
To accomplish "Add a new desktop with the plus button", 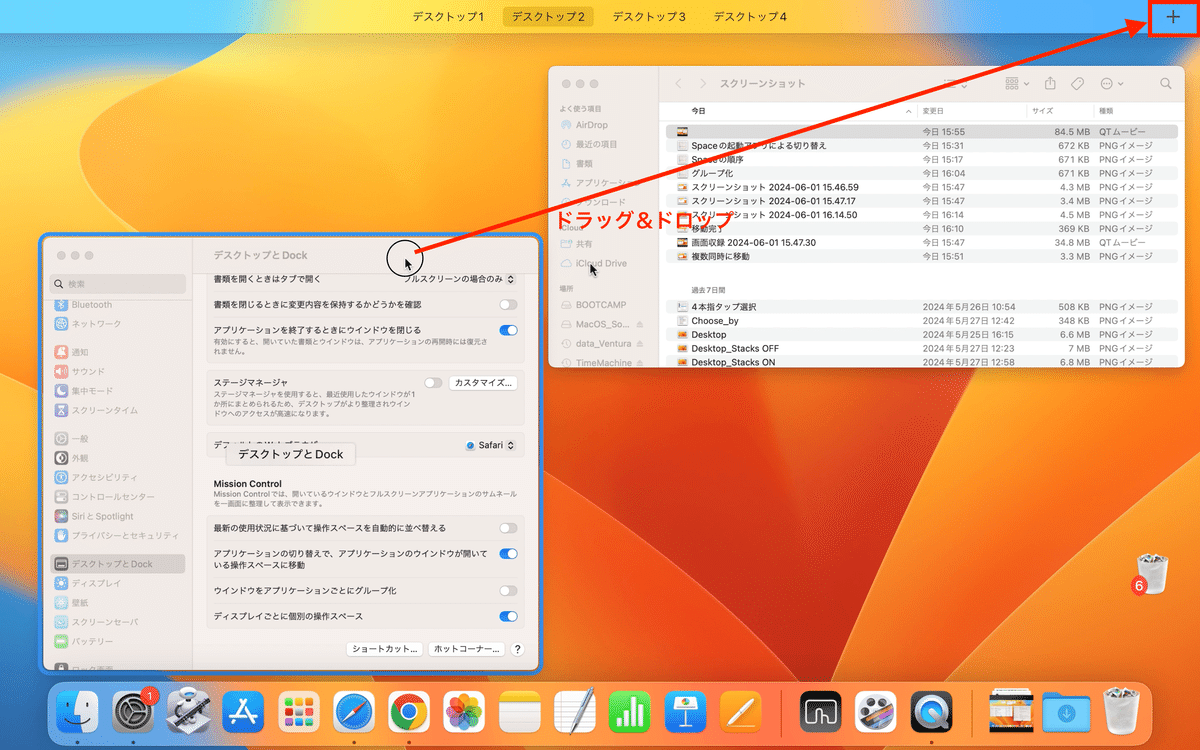I will pos(1173,17).
